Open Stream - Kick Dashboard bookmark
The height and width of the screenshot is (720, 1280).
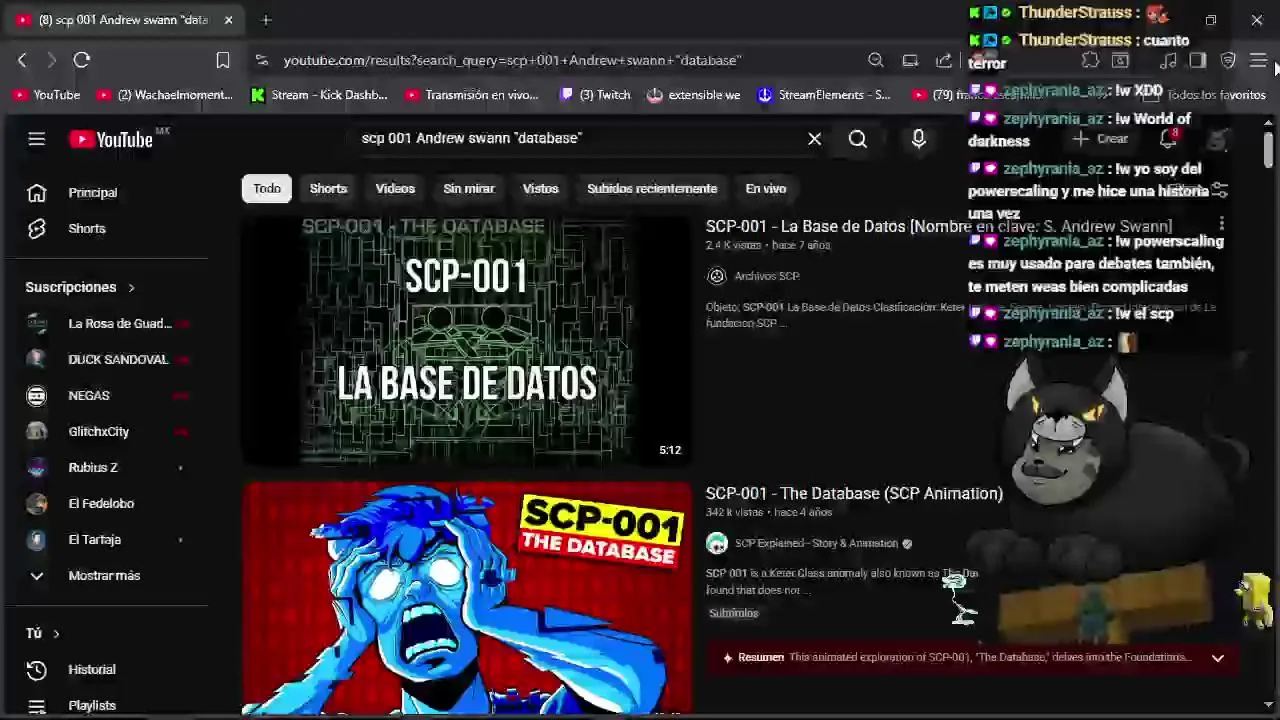coord(320,95)
